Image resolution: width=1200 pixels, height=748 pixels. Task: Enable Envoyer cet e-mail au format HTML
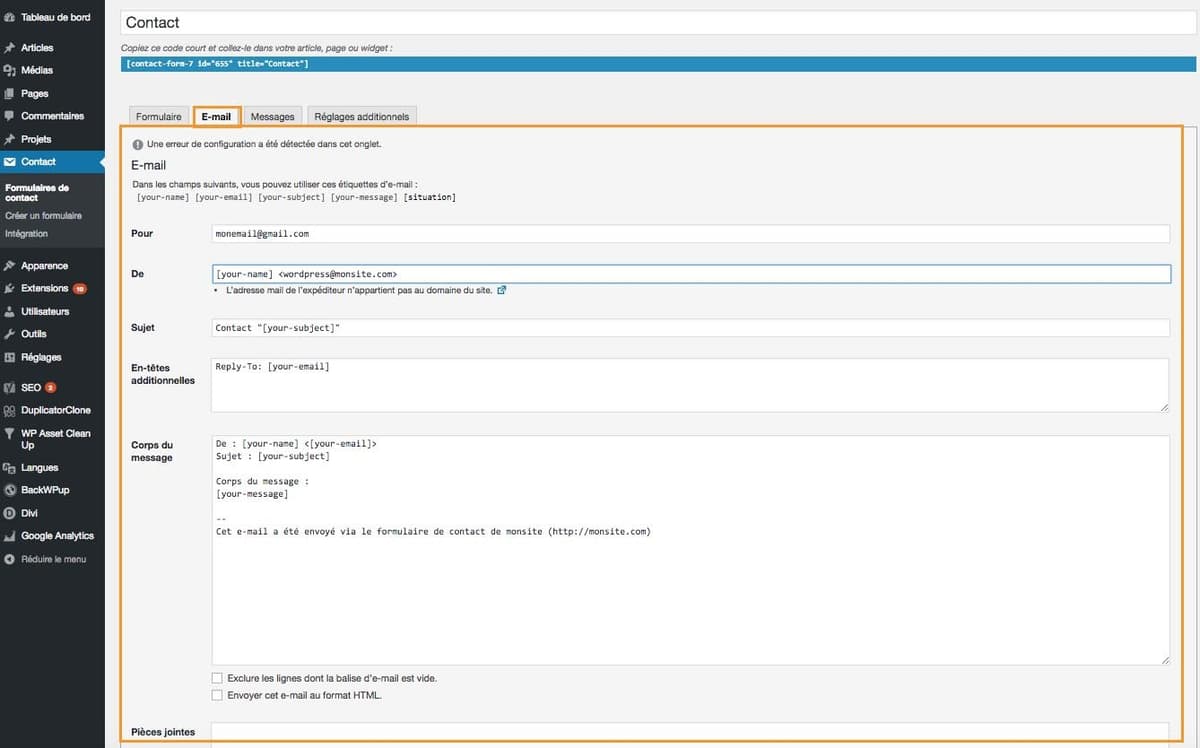[217, 695]
